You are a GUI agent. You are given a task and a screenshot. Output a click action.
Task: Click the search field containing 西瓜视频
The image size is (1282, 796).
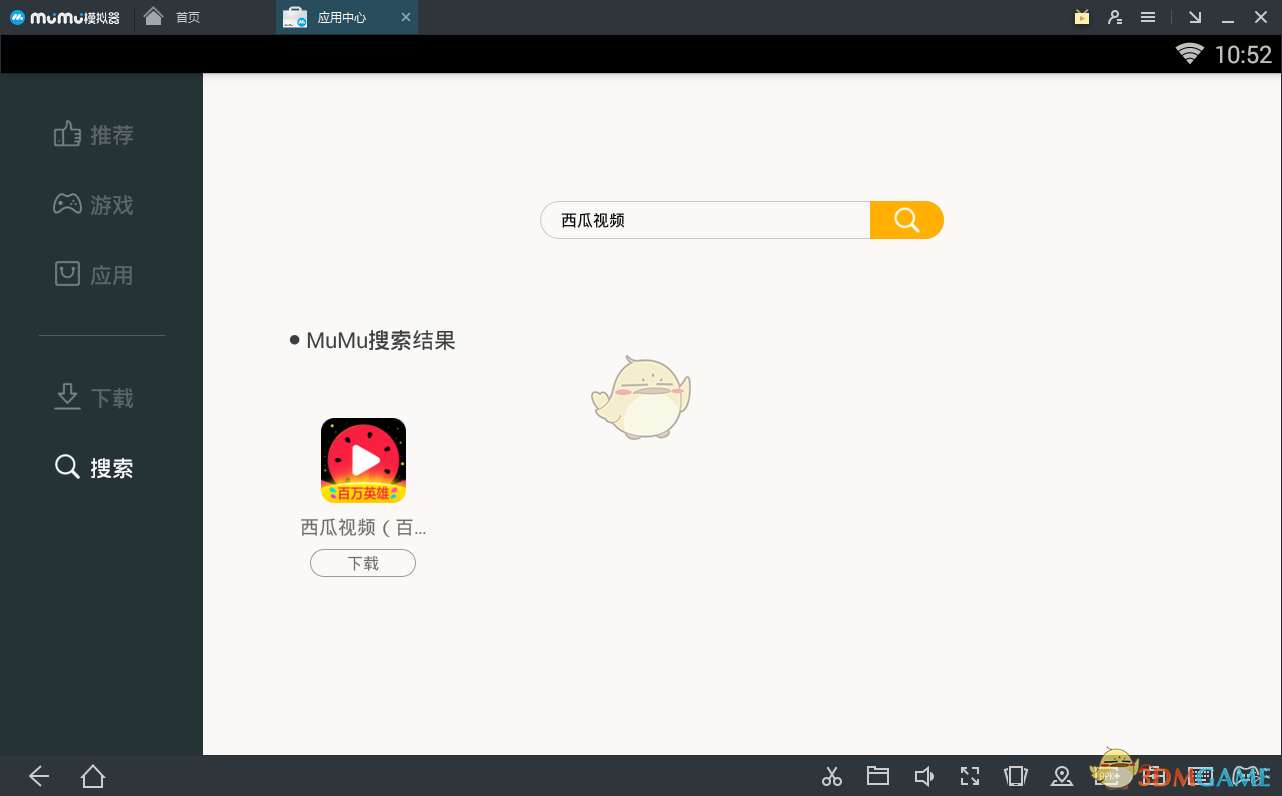pos(705,220)
